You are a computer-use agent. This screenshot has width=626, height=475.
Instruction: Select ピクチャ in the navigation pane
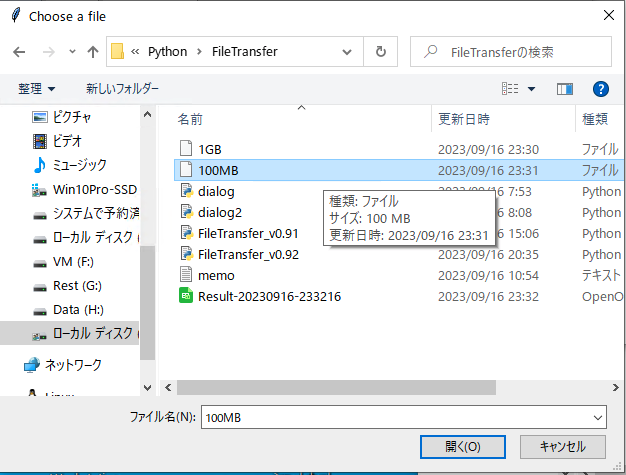pos(72,117)
